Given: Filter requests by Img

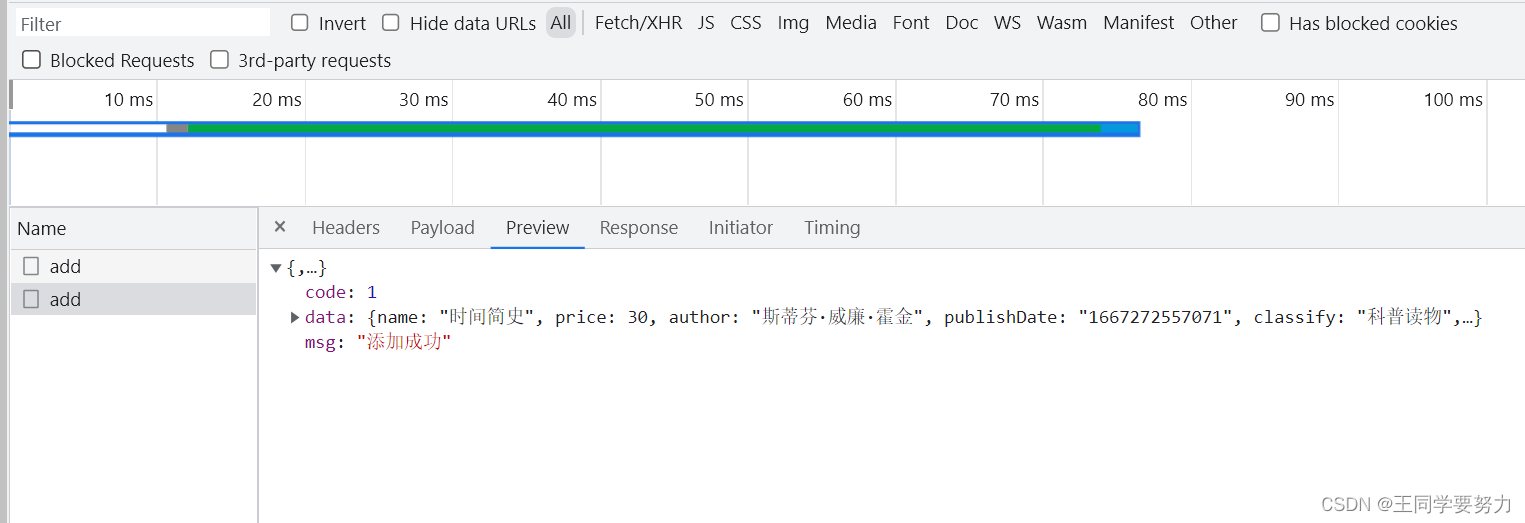Looking at the screenshot, I should (x=793, y=22).
